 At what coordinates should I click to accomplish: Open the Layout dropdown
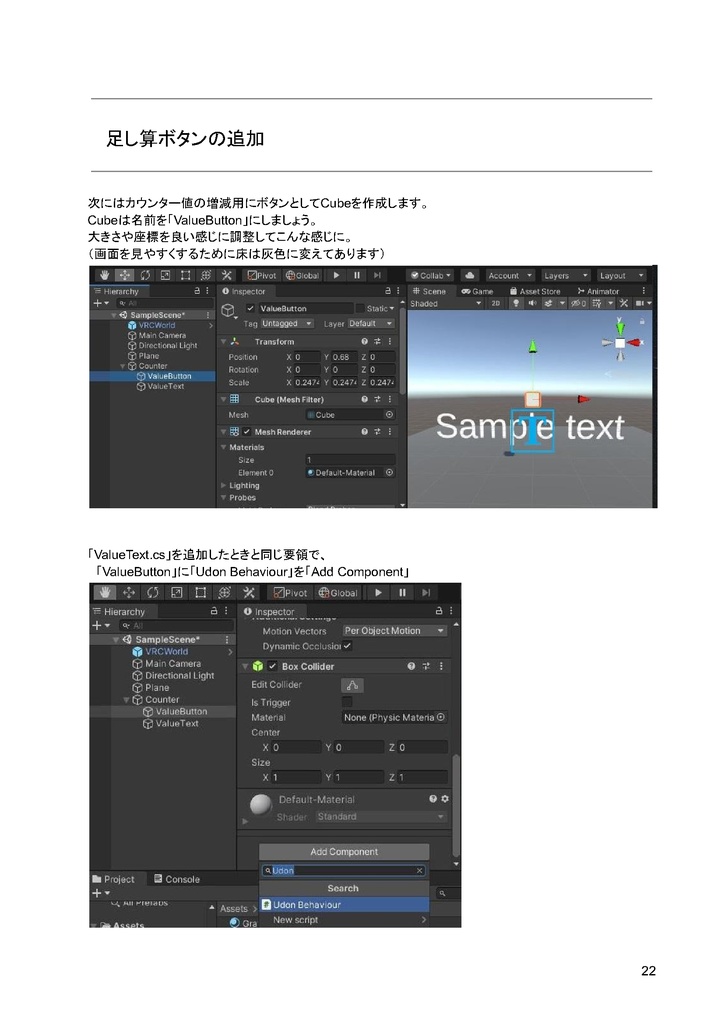point(622,276)
